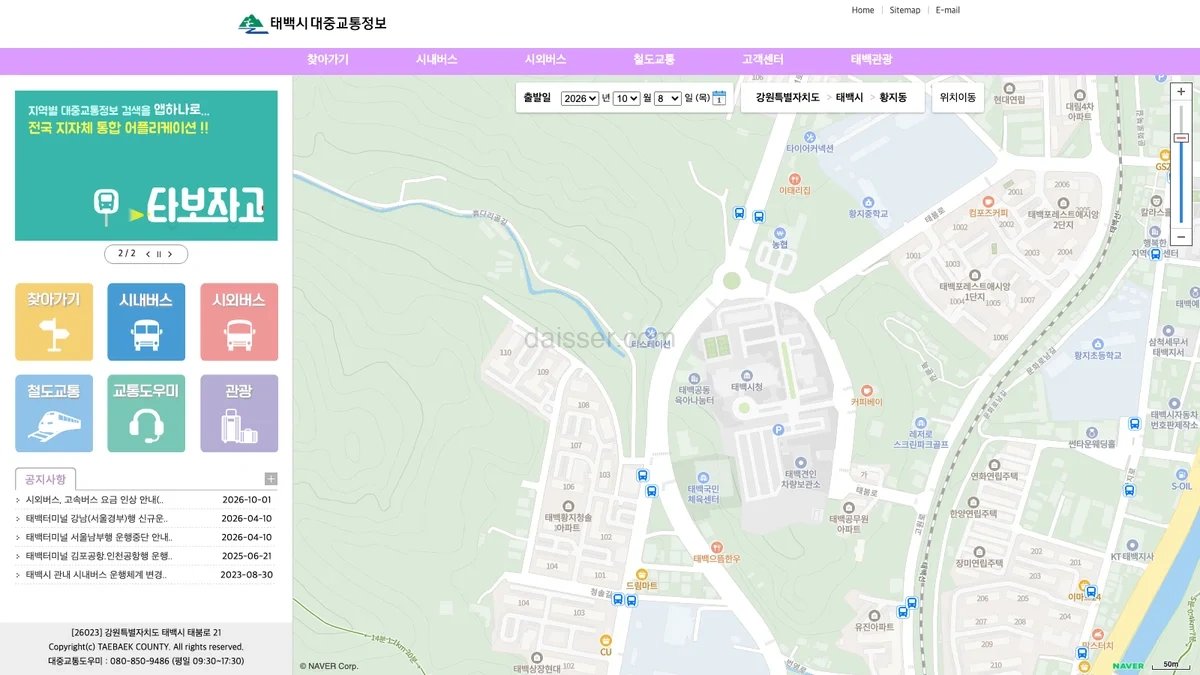
Task: Click the 타이어커넥션 map marker icon
Action: coord(810,135)
